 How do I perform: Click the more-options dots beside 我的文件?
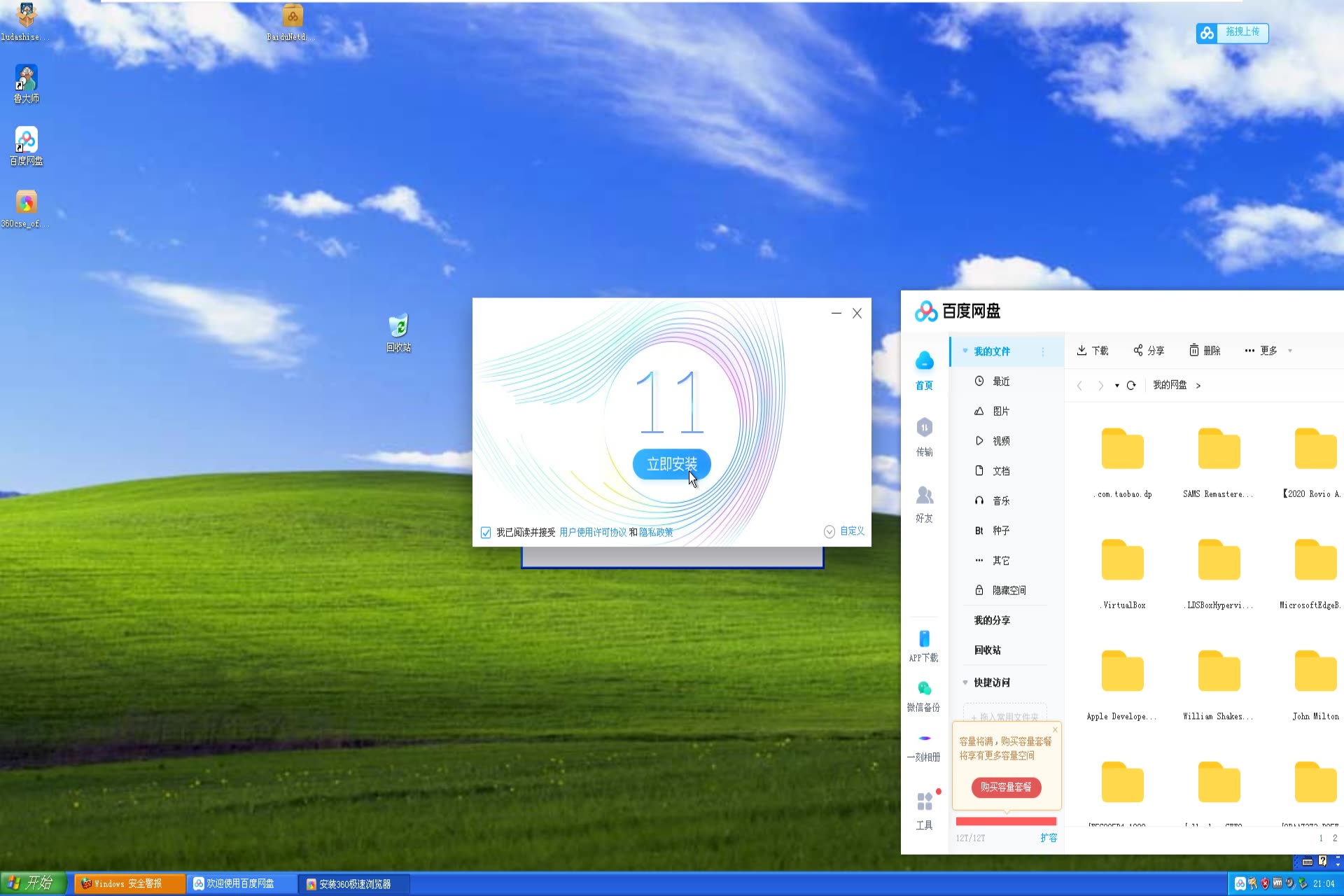click(1043, 351)
